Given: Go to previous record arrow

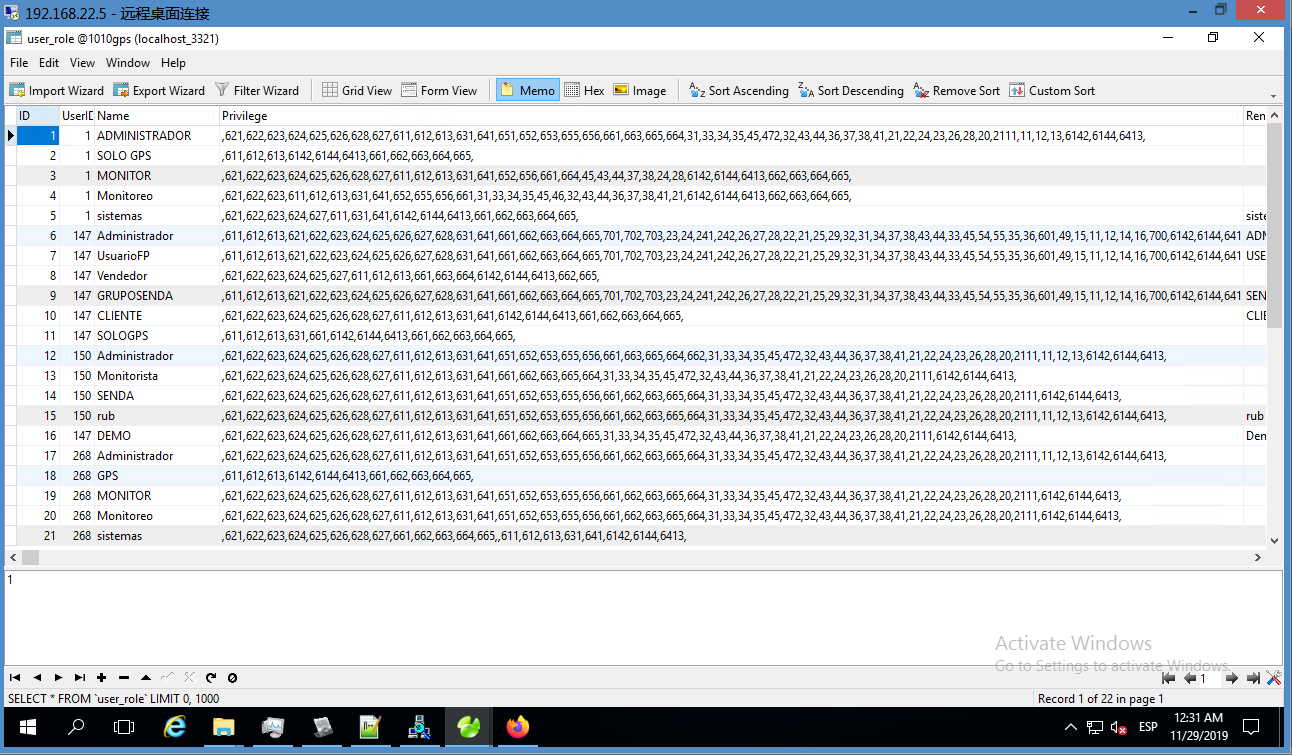Looking at the screenshot, I should point(37,678).
